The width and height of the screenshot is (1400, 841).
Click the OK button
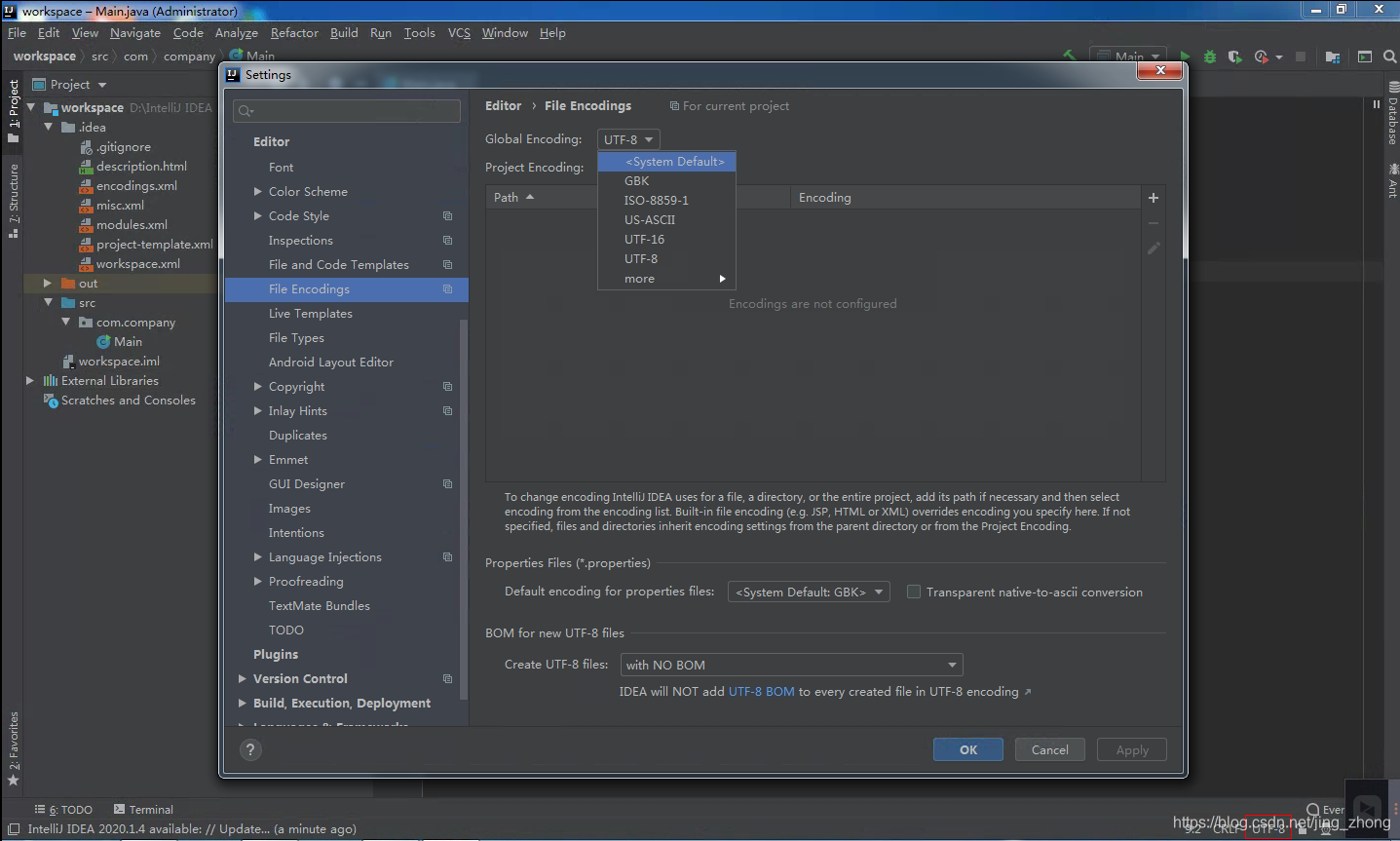pyautogui.click(x=968, y=749)
